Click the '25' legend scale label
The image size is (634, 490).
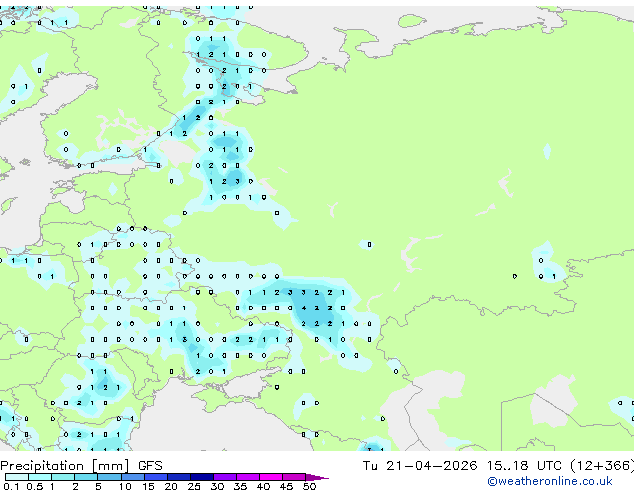(x=194, y=486)
